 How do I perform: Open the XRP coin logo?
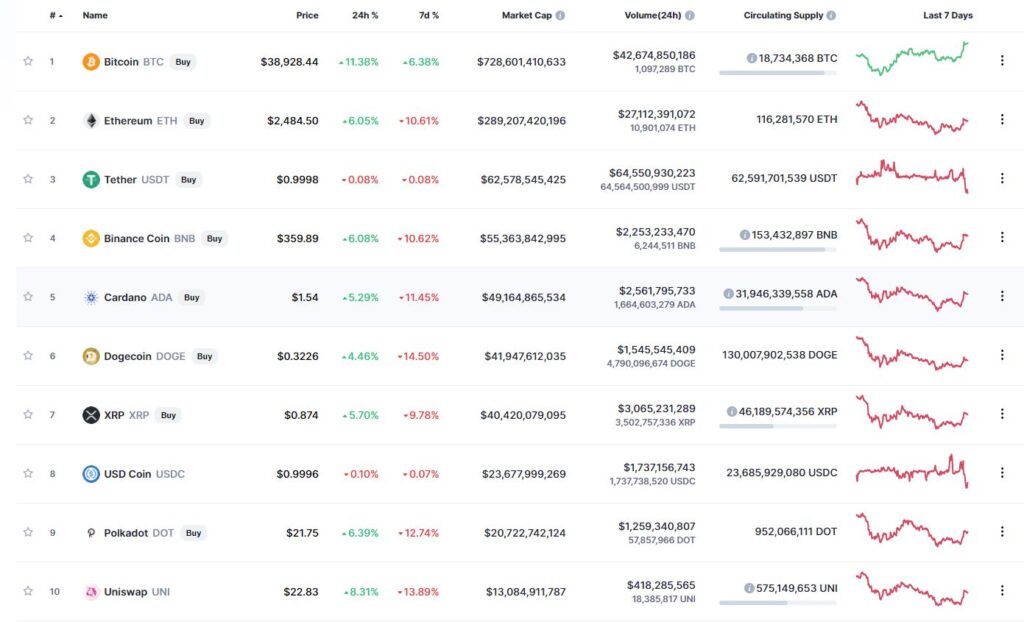click(x=91, y=415)
